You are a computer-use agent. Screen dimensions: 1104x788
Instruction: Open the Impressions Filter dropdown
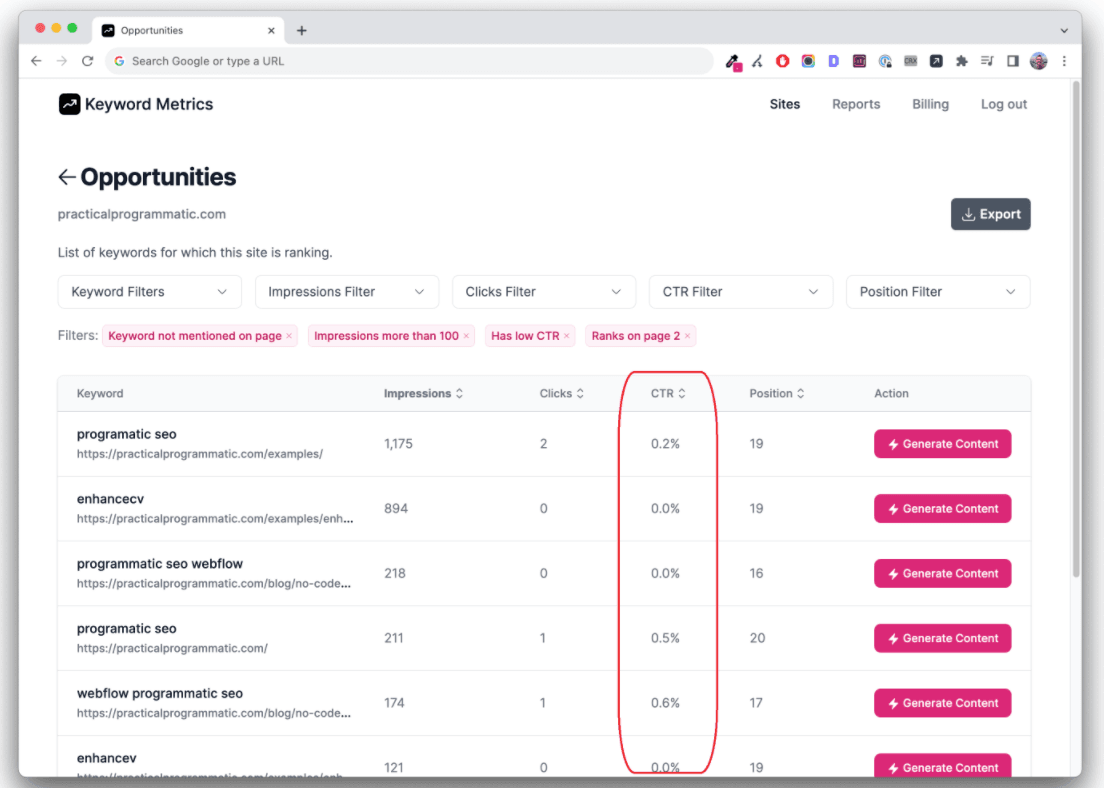(x=346, y=292)
